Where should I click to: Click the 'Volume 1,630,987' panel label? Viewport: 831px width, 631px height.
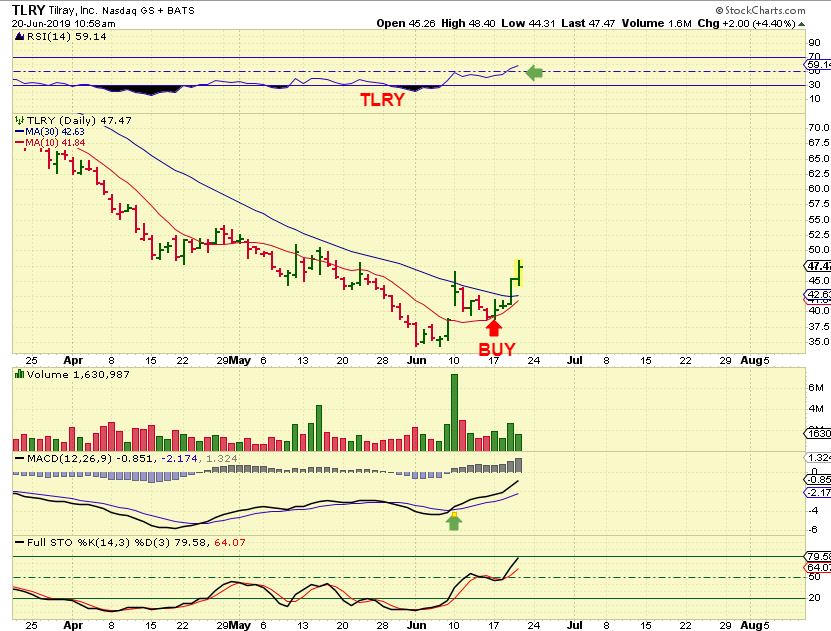[78, 375]
